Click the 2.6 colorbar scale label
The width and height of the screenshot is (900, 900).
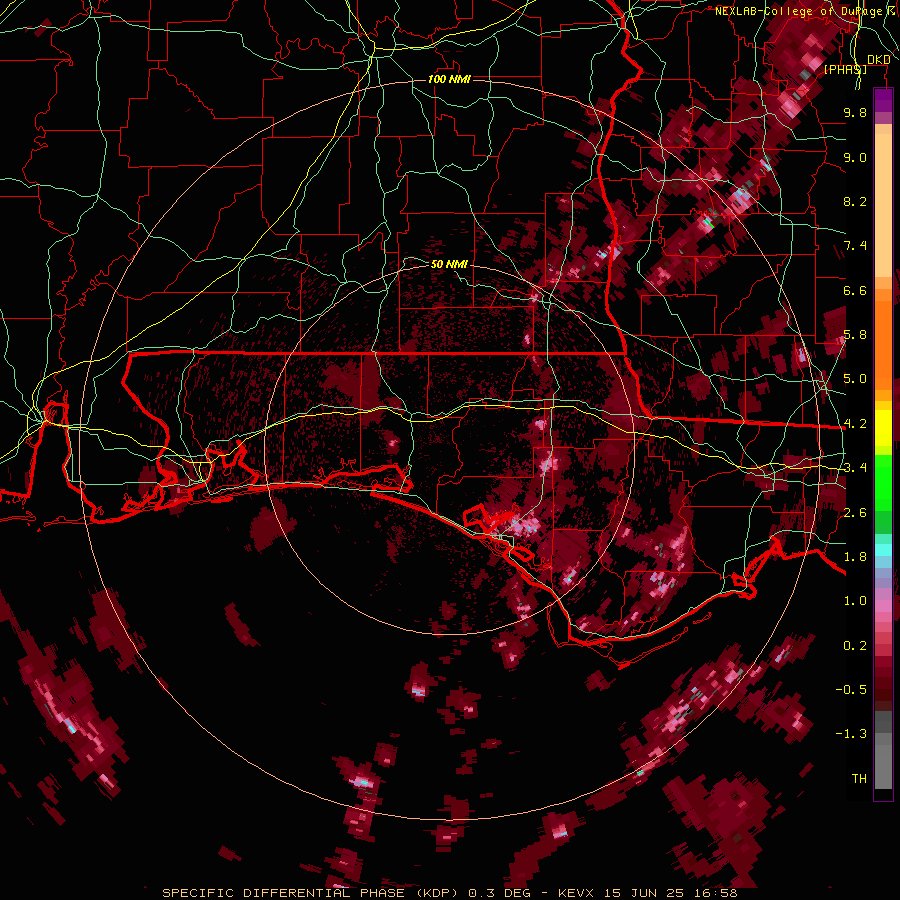tap(855, 513)
